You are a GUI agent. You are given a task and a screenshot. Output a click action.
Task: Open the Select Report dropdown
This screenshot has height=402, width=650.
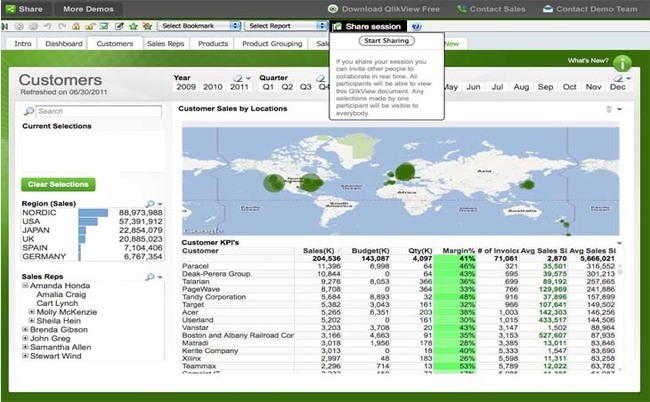click(284, 26)
